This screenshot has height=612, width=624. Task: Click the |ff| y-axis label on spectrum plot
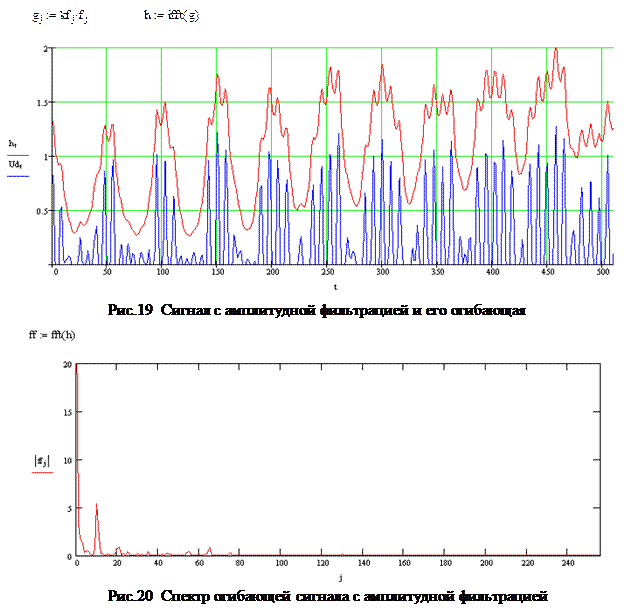pyautogui.click(x=41, y=460)
